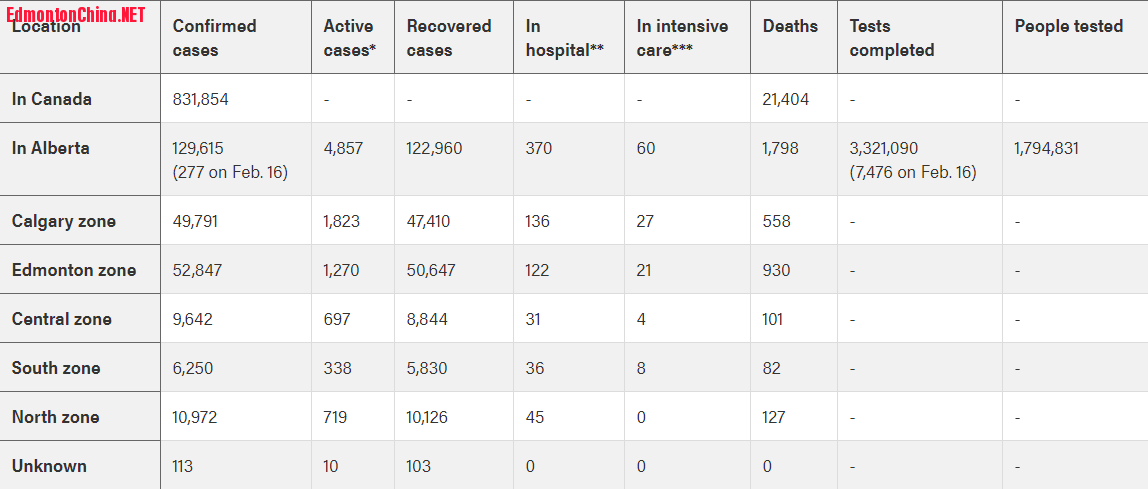Click the Active cases column header
The image size is (1148, 489).
[350, 38]
